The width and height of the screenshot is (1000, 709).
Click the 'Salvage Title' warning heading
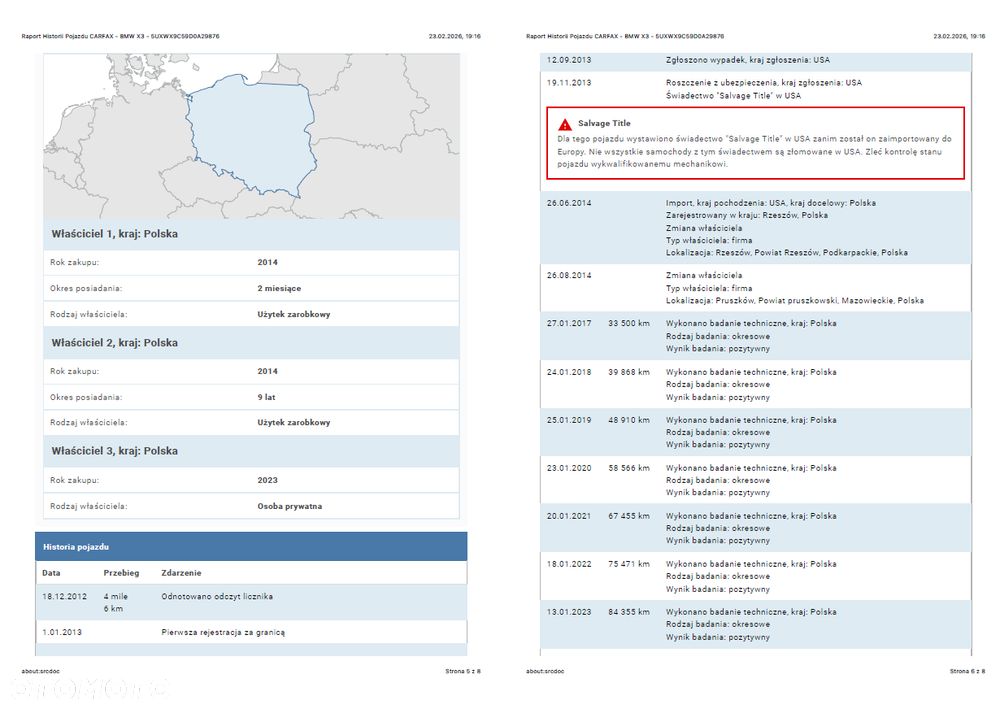tap(604, 124)
